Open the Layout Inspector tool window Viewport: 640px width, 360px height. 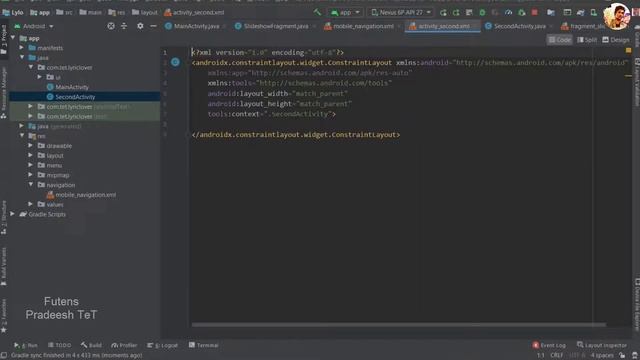(602, 345)
